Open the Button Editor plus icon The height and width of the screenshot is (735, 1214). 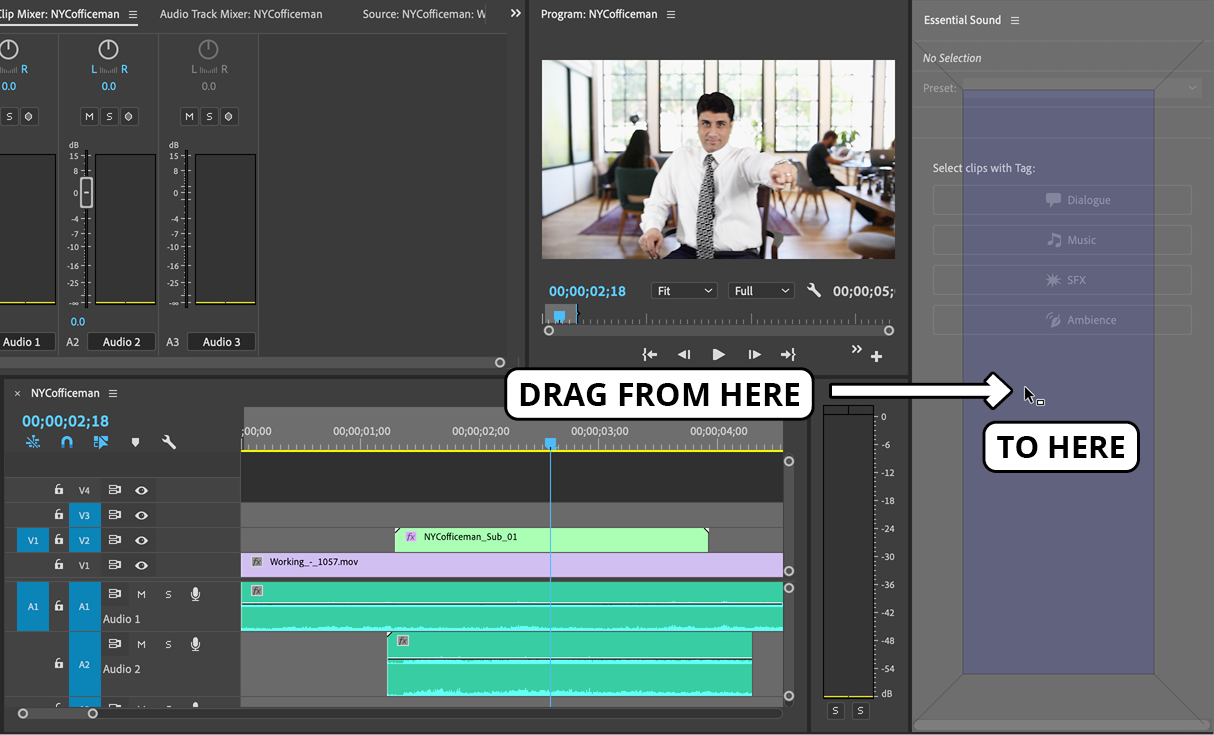[x=876, y=357]
